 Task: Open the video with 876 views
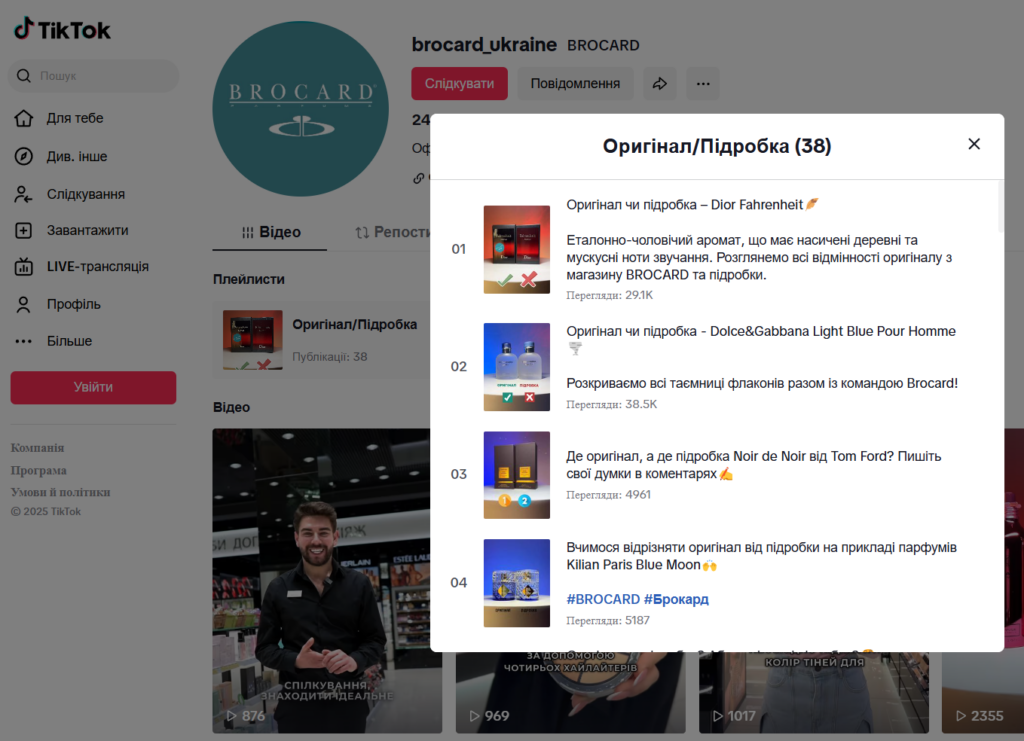point(327,581)
